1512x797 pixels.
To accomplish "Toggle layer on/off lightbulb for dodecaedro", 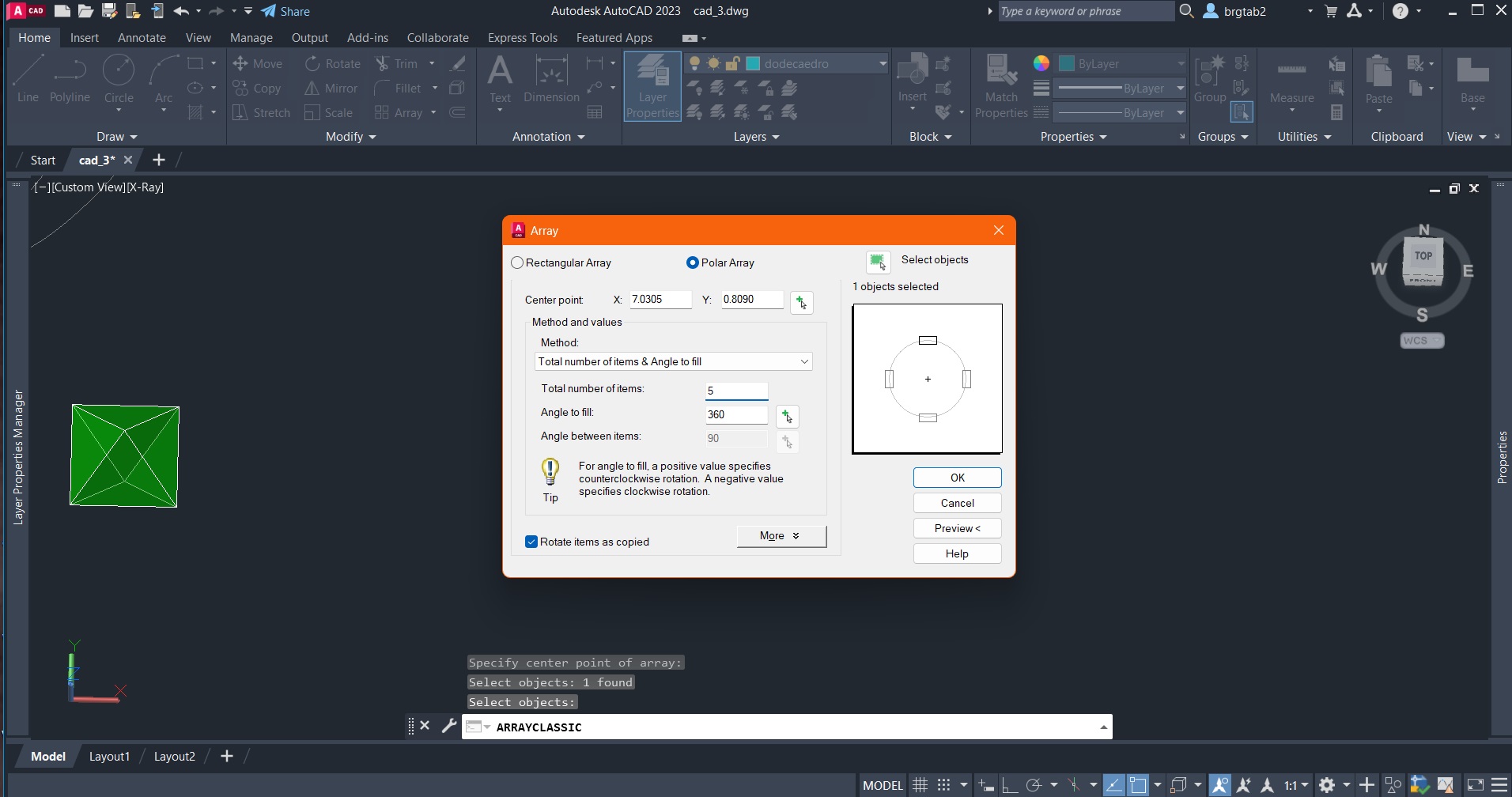I will 695,63.
